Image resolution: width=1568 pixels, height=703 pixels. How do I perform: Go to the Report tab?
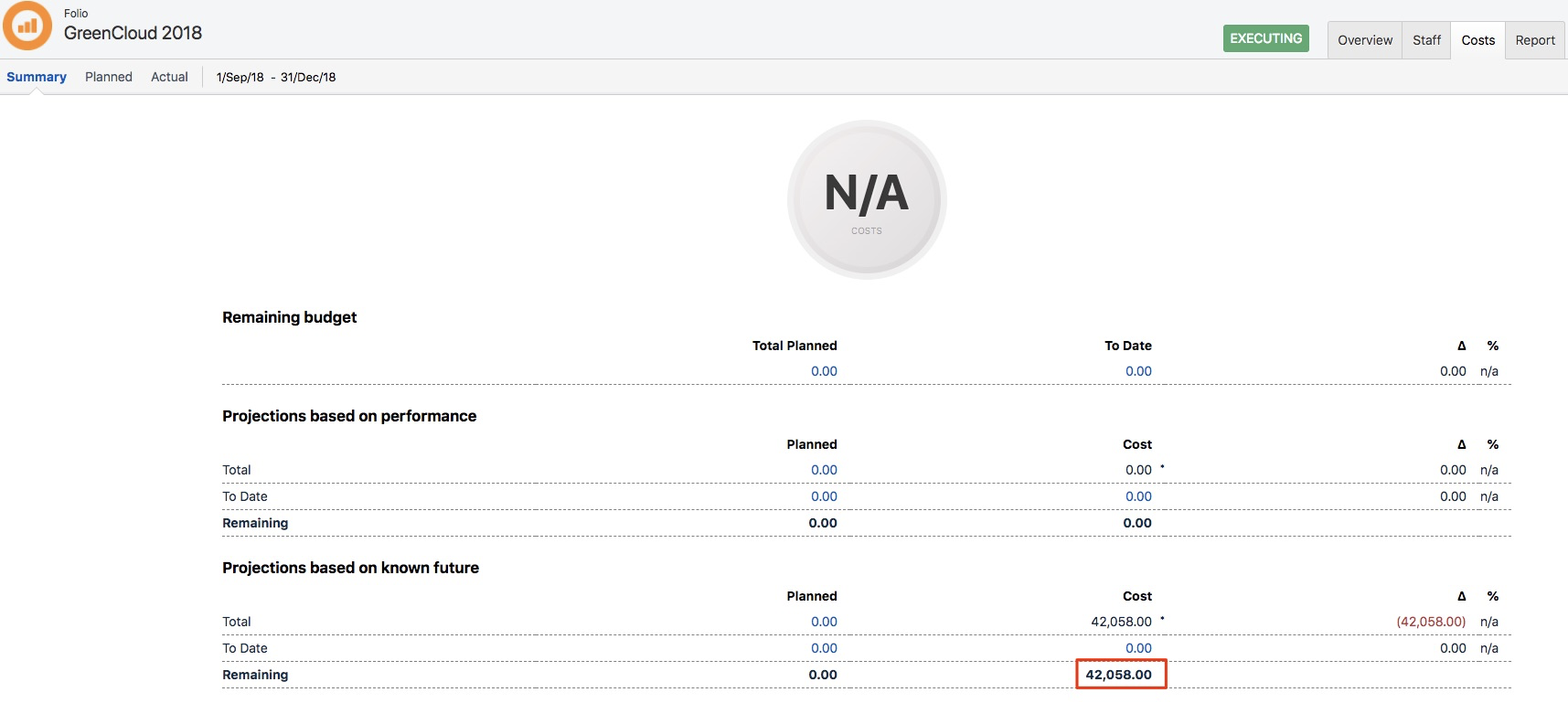1534,40
